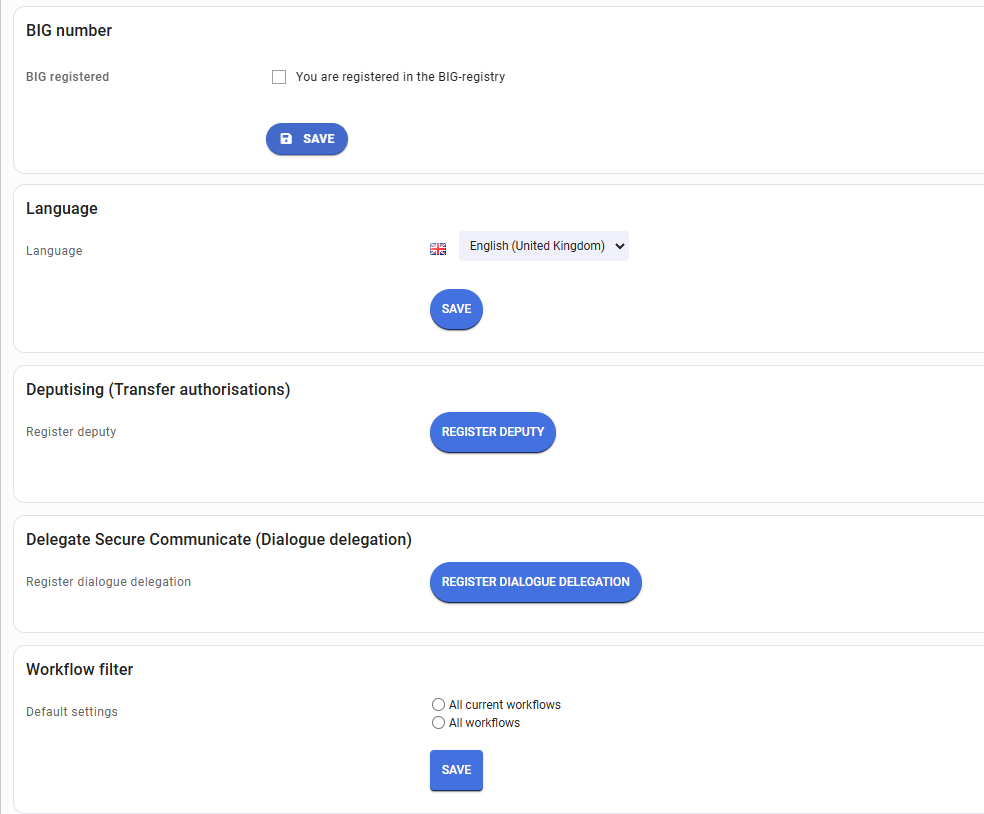Click the Register Deputy button
This screenshot has width=984, height=814.
pos(493,432)
